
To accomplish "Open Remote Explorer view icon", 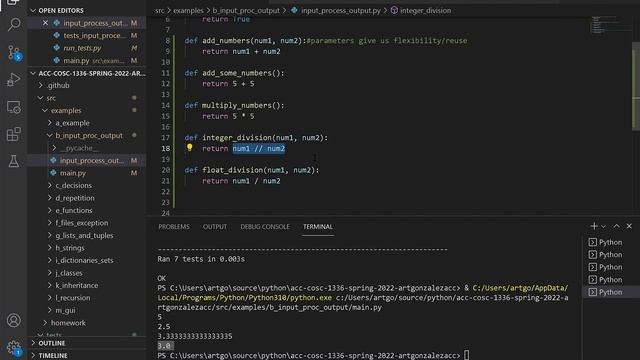I will click(14, 107).
